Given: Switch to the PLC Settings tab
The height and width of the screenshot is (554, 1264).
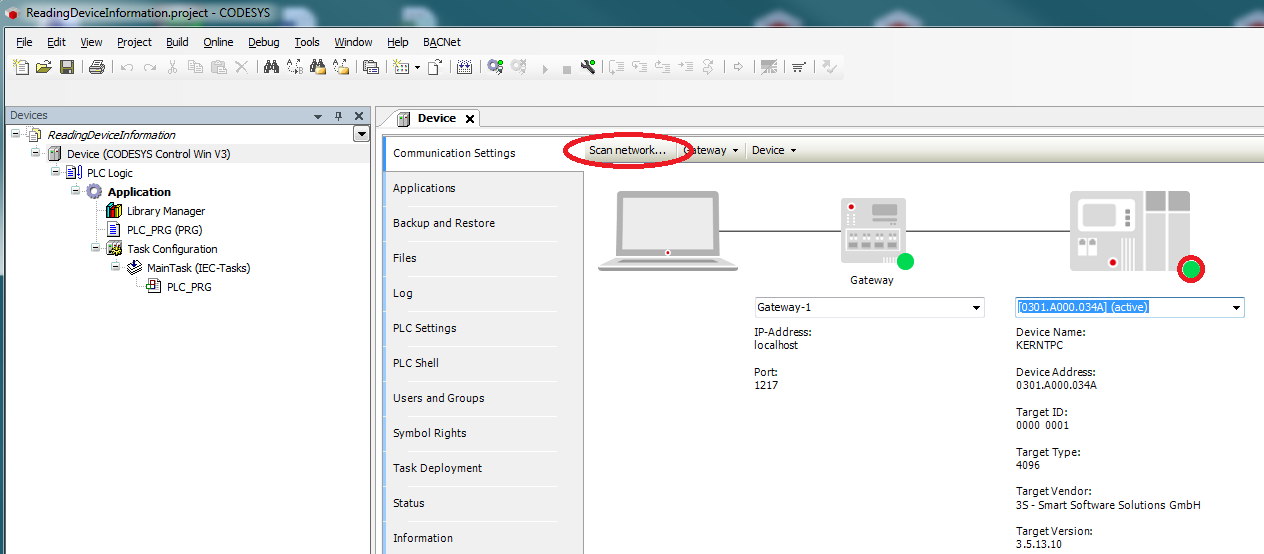Looking at the screenshot, I should click(x=424, y=328).
